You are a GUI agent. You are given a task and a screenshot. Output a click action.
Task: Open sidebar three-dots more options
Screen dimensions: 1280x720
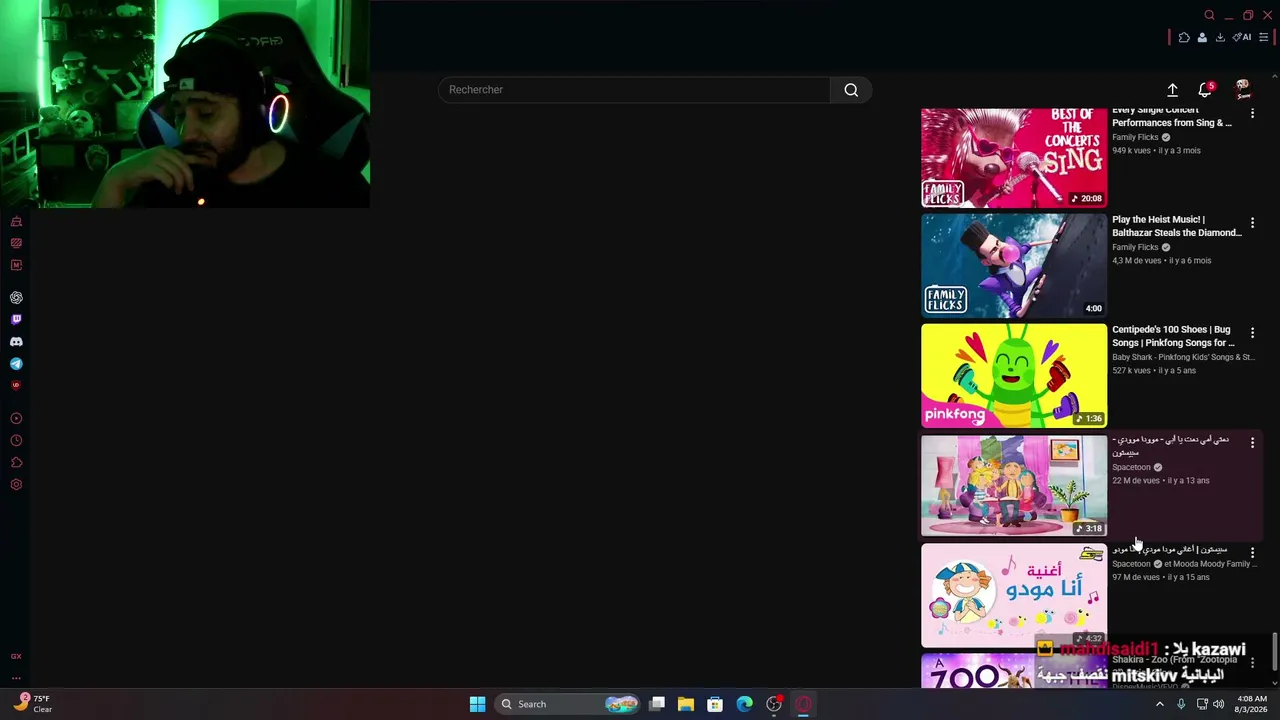coord(16,678)
